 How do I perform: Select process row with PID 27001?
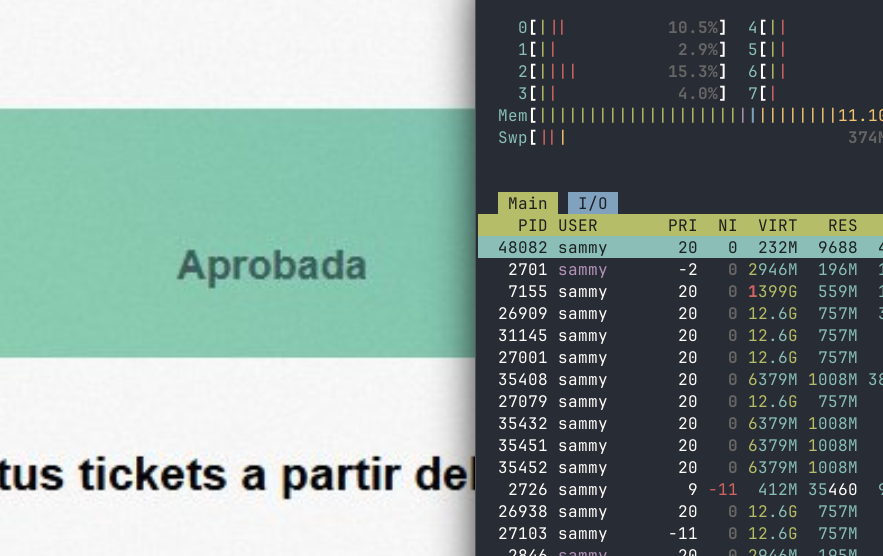tap(680, 357)
